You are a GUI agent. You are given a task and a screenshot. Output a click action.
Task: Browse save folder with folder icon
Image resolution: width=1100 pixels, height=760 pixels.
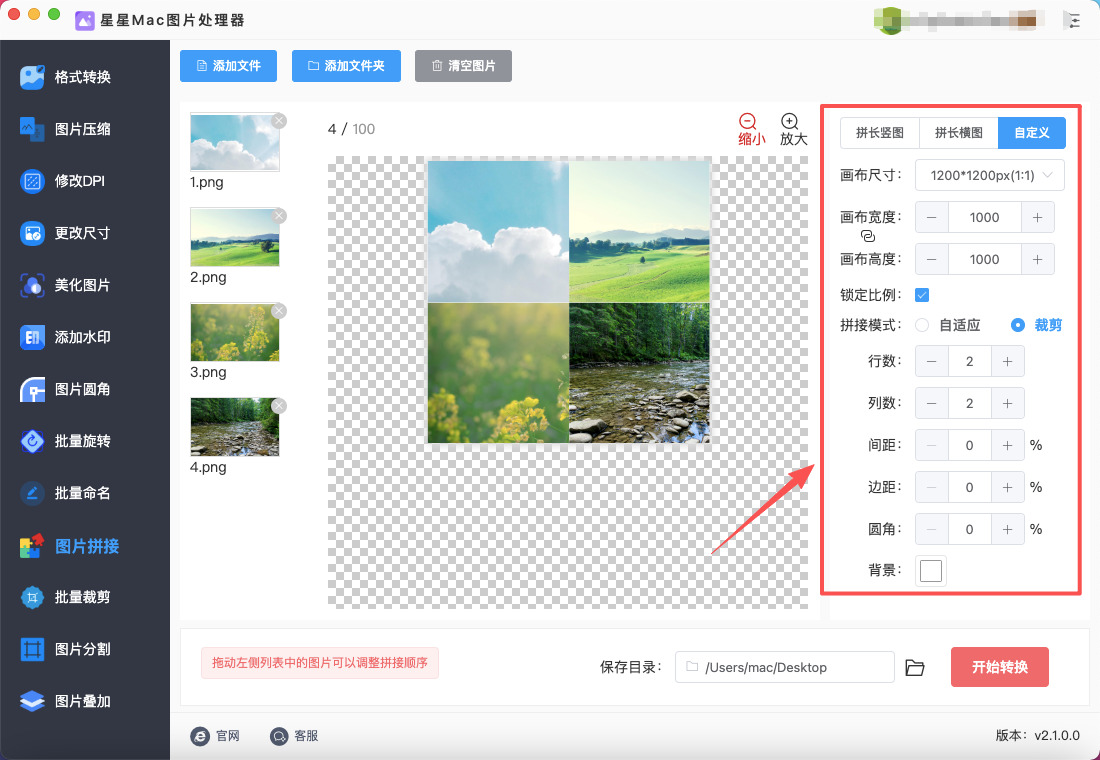pyautogui.click(x=915, y=667)
